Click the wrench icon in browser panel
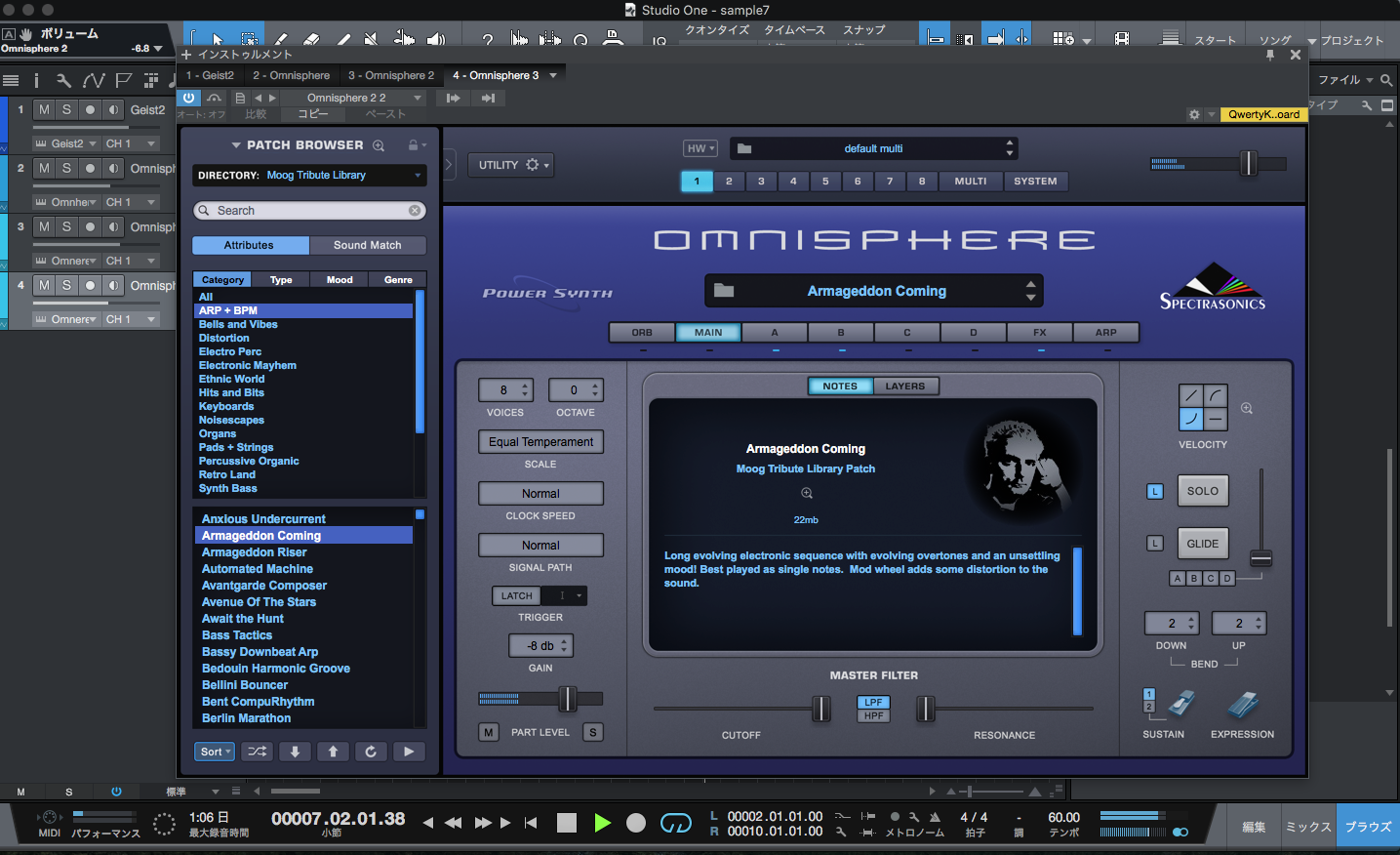Viewport: 1400px width, 855px height. 1367,104
